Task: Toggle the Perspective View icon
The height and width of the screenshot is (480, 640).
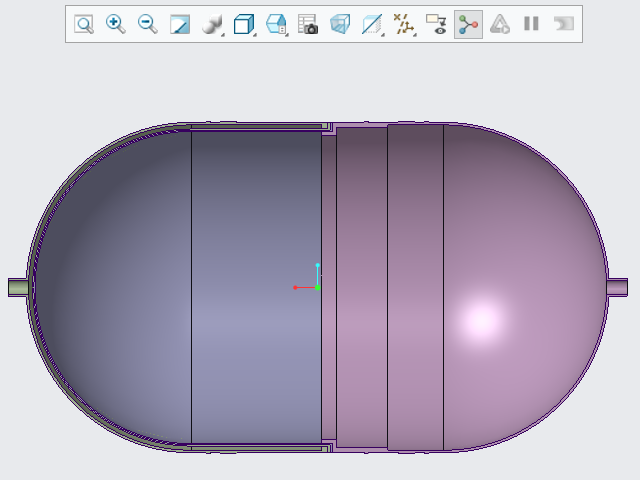Action: pyautogui.click(x=340, y=24)
